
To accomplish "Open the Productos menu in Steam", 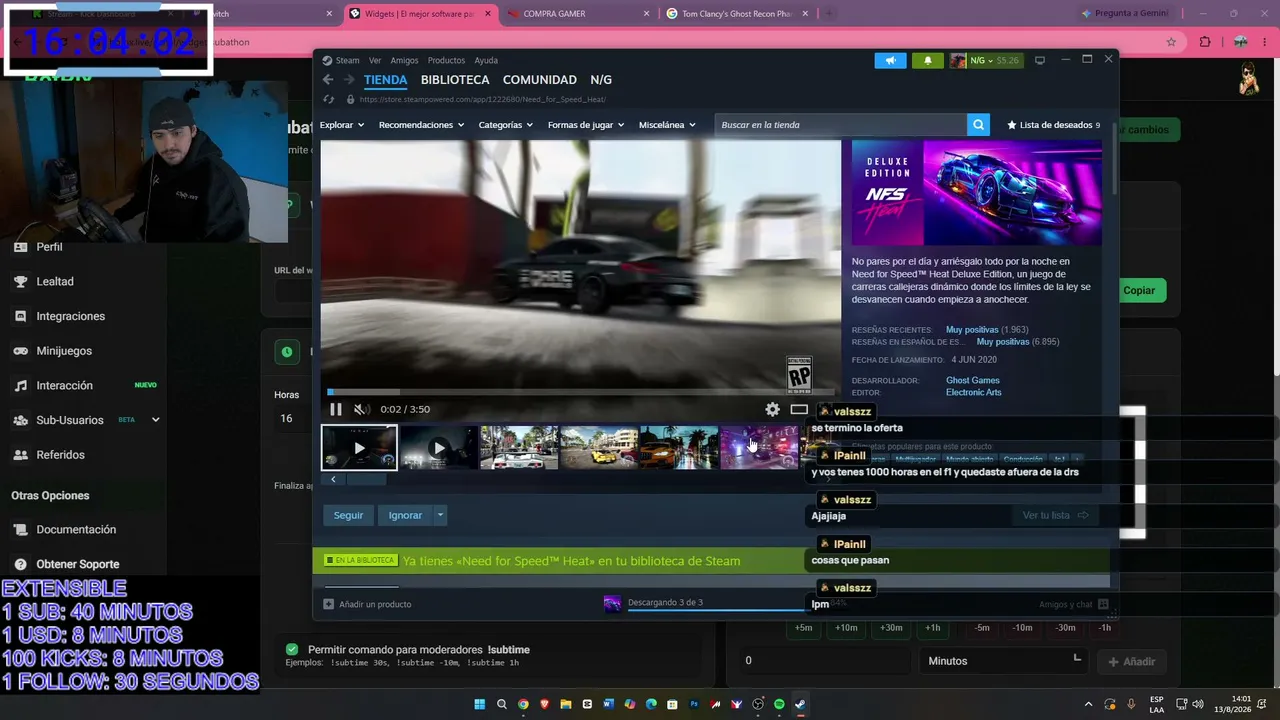I will (446, 60).
